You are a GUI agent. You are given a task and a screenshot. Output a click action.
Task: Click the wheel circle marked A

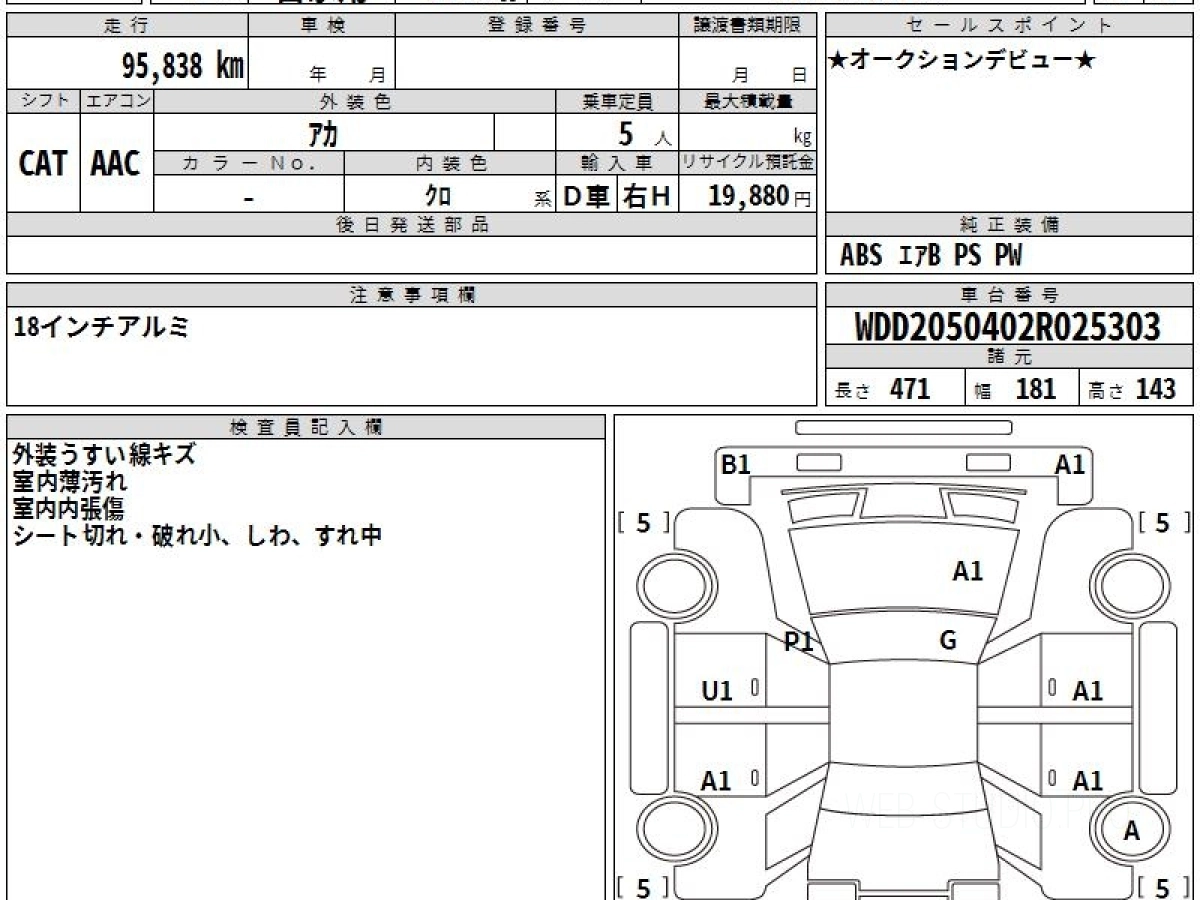(x=1131, y=829)
